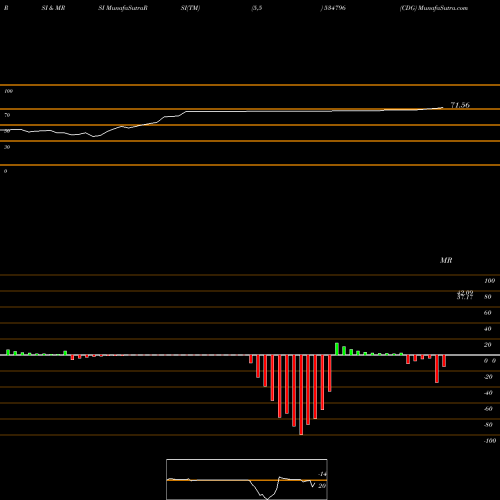This screenshot has width=500, height=500.
Task: Click the tallest green MR bar mid-chart
Action: click(x=337, y=349)
